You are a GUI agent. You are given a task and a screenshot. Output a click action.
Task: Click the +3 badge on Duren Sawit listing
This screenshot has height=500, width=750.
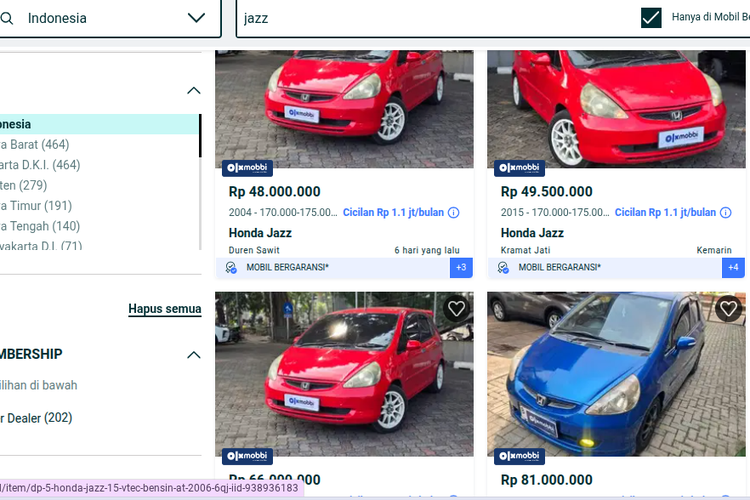click(x=461, y=267)
